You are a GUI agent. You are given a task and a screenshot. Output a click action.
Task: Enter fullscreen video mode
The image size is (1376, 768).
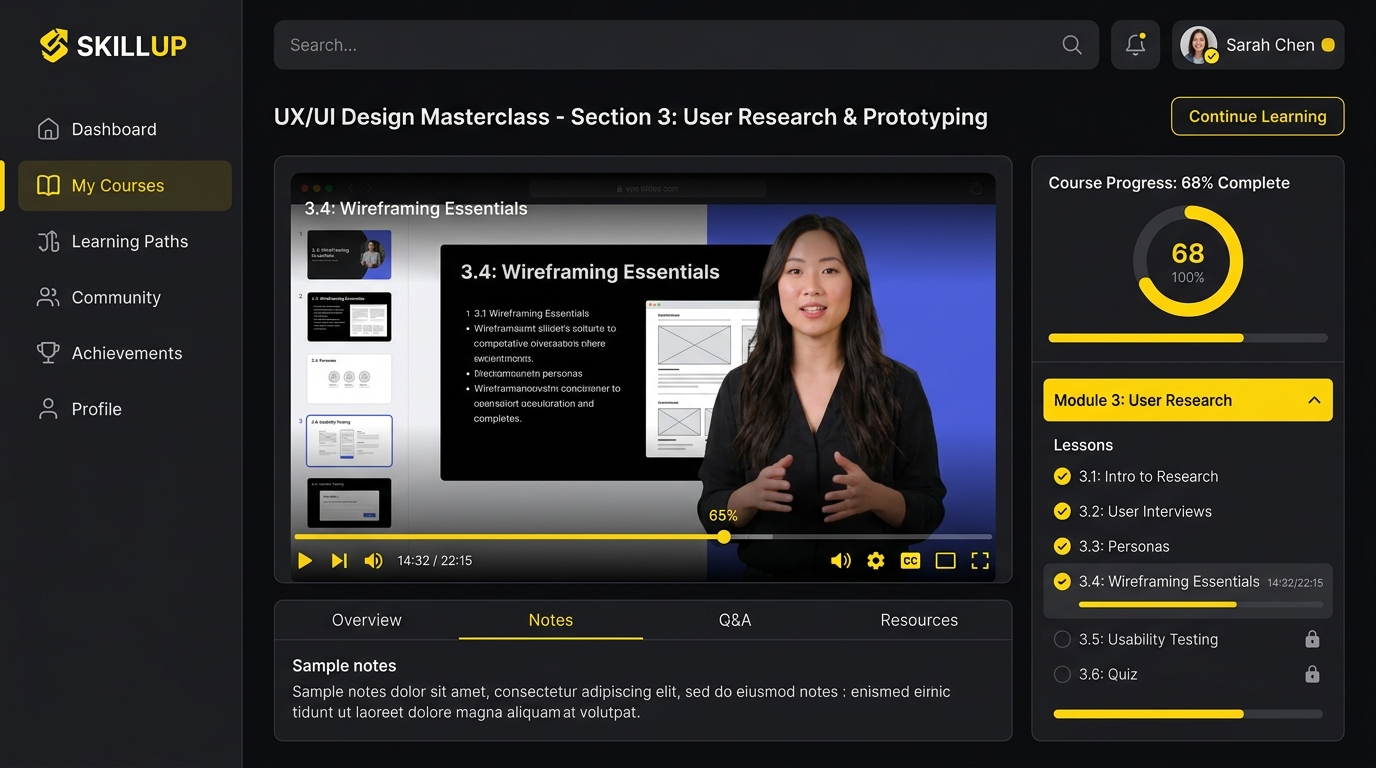(x=980, y=561)
